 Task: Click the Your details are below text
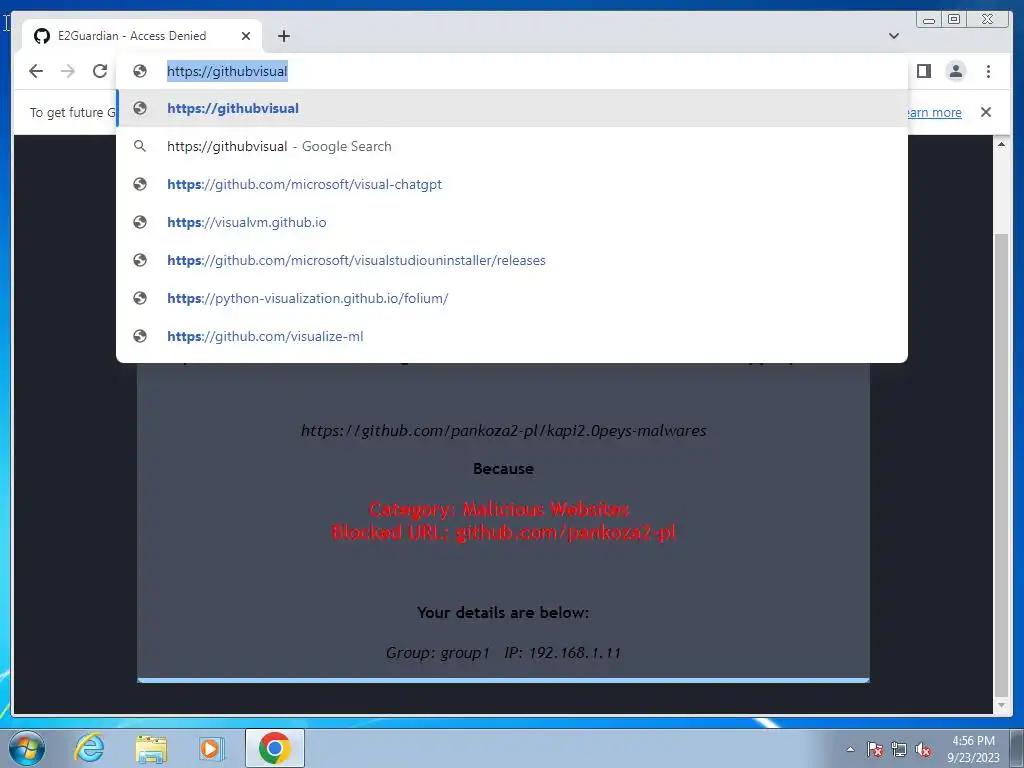(503, 613)
